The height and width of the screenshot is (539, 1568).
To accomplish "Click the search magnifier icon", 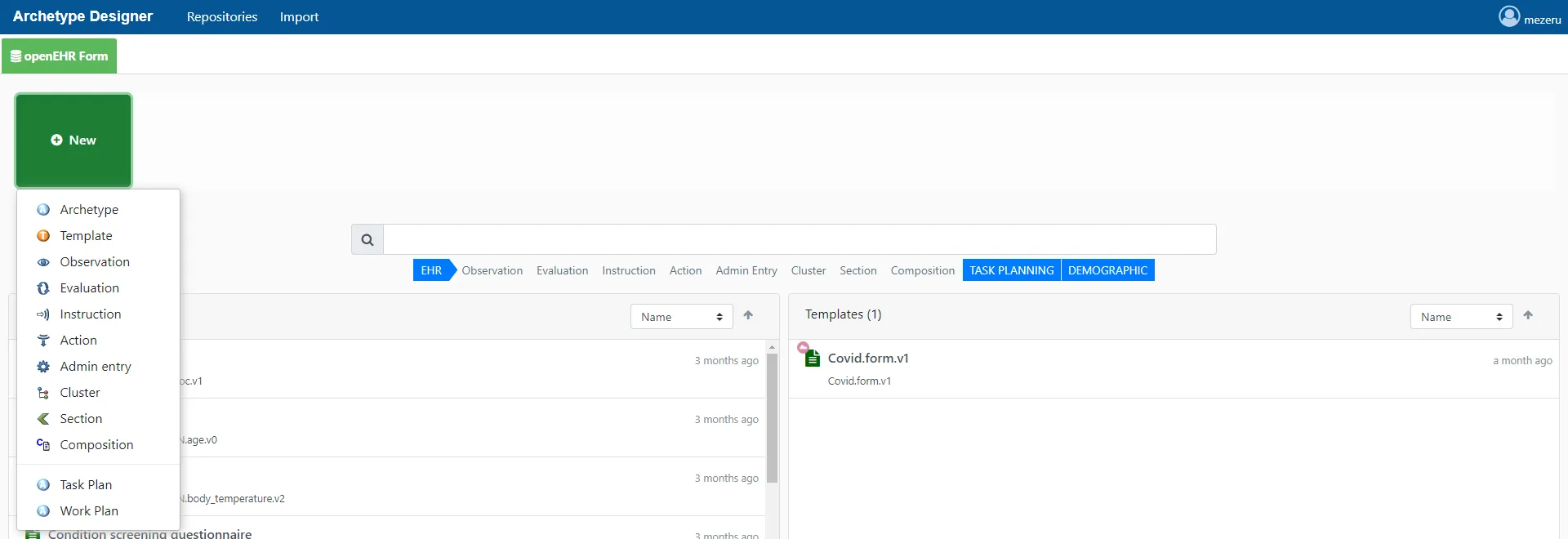I will [367, 240].
